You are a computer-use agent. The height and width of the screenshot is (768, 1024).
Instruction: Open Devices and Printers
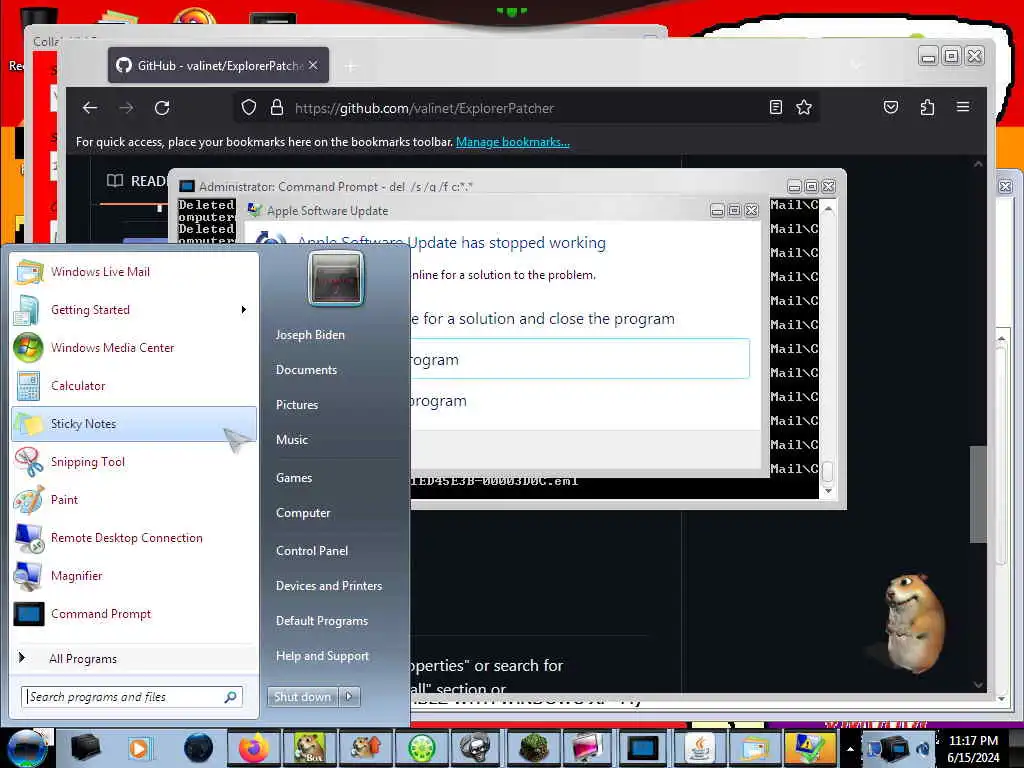329,586
